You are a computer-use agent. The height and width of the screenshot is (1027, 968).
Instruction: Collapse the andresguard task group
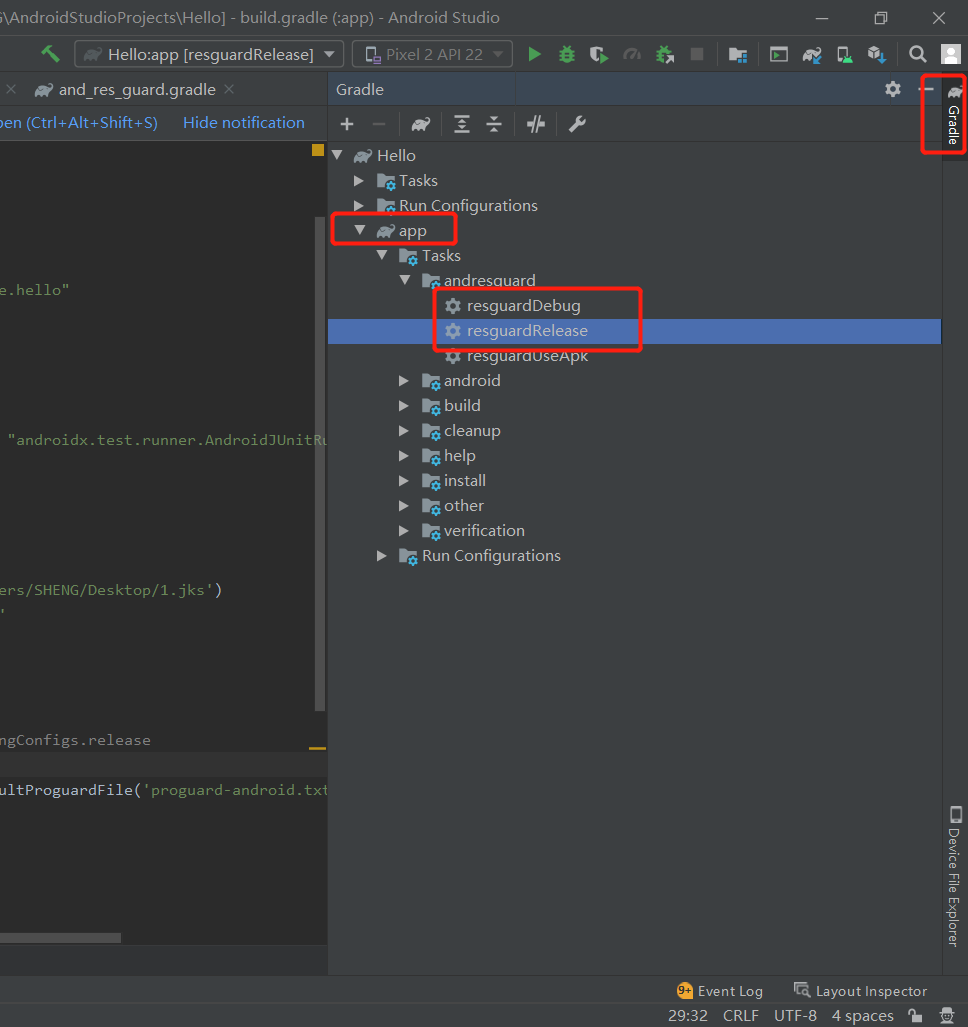404,281
